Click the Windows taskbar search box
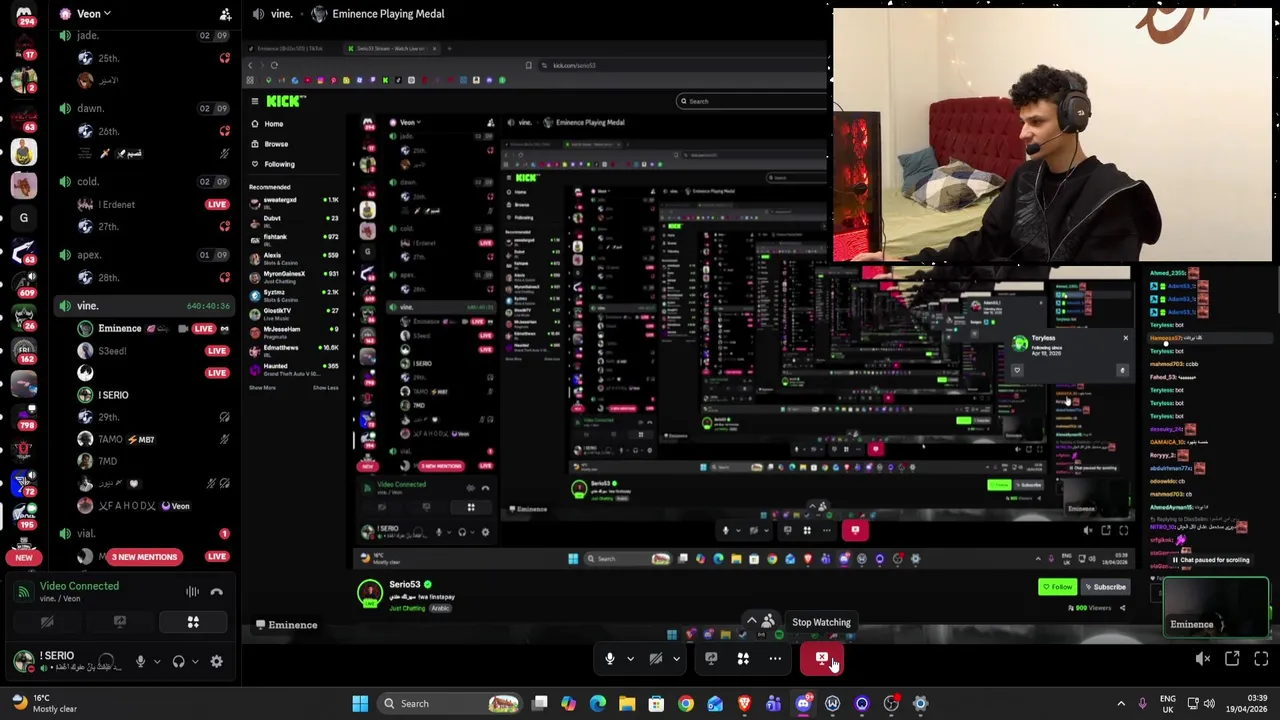The width and height of the screenshot is (1280, 720). coord(450,703)
